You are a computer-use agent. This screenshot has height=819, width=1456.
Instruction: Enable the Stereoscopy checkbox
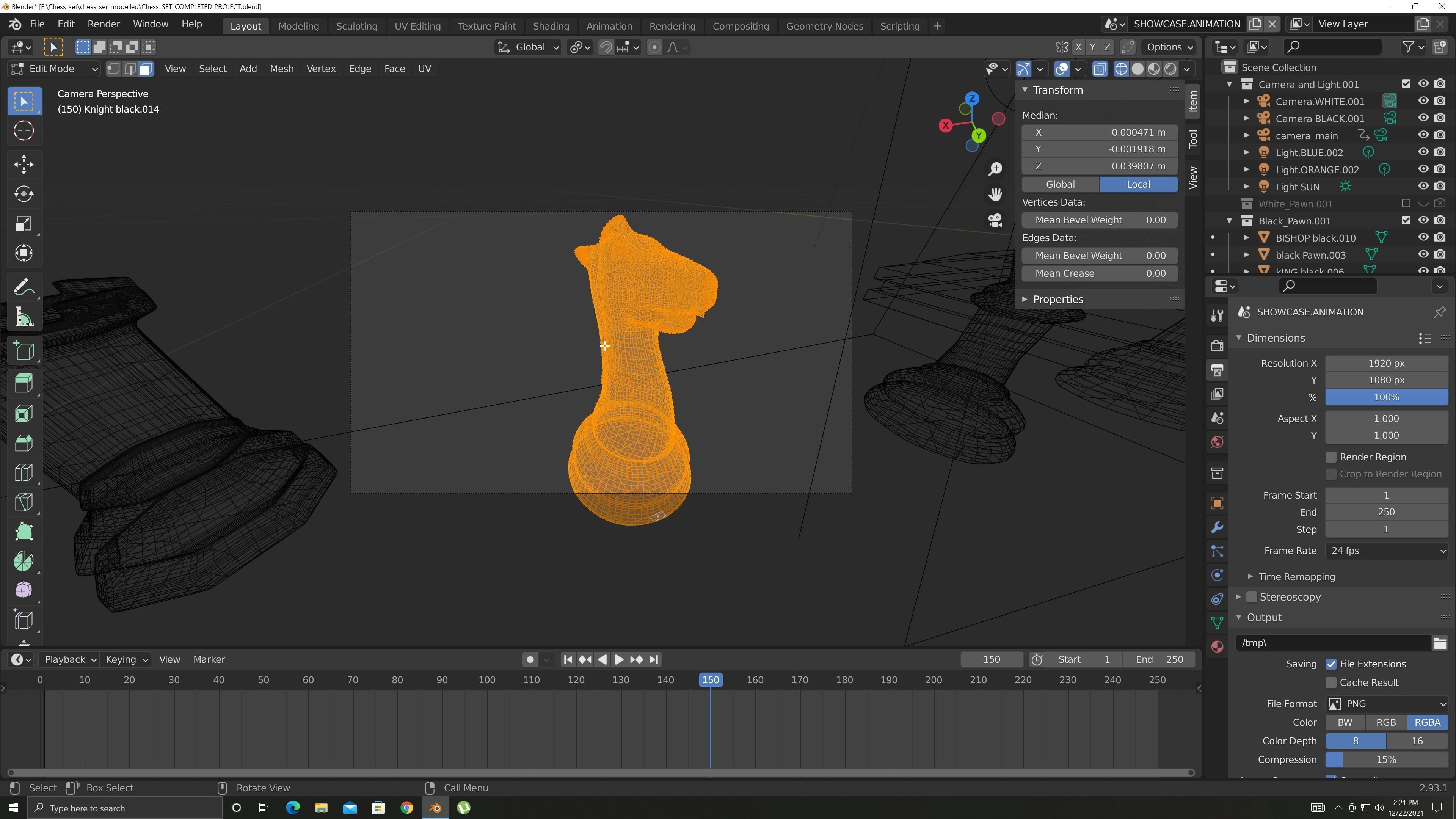[x=1252, y=597]
